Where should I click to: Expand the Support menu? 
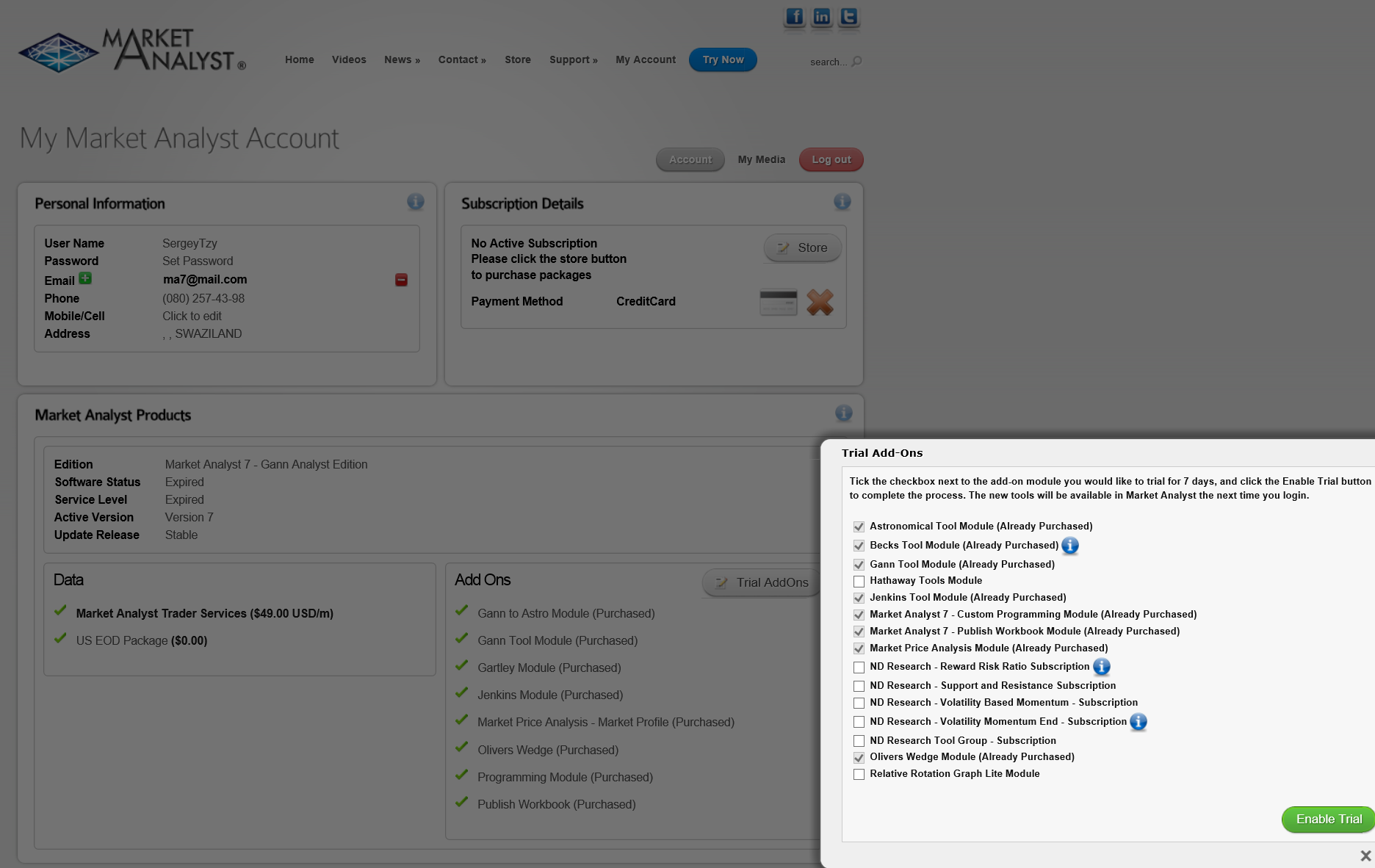tap(573, 59)
